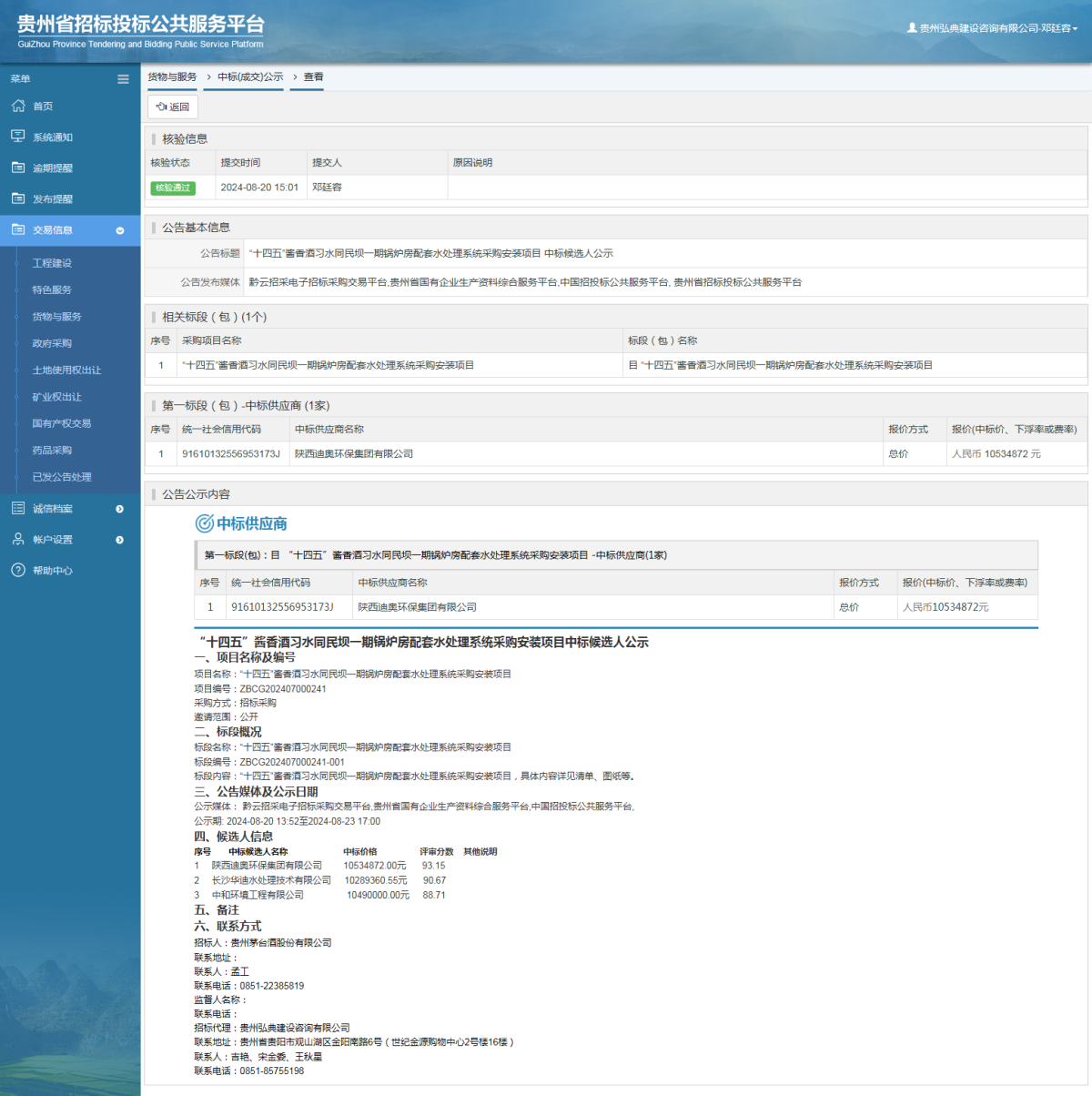Click the hamburger menu collapse icon

click(x=123, y=79)
